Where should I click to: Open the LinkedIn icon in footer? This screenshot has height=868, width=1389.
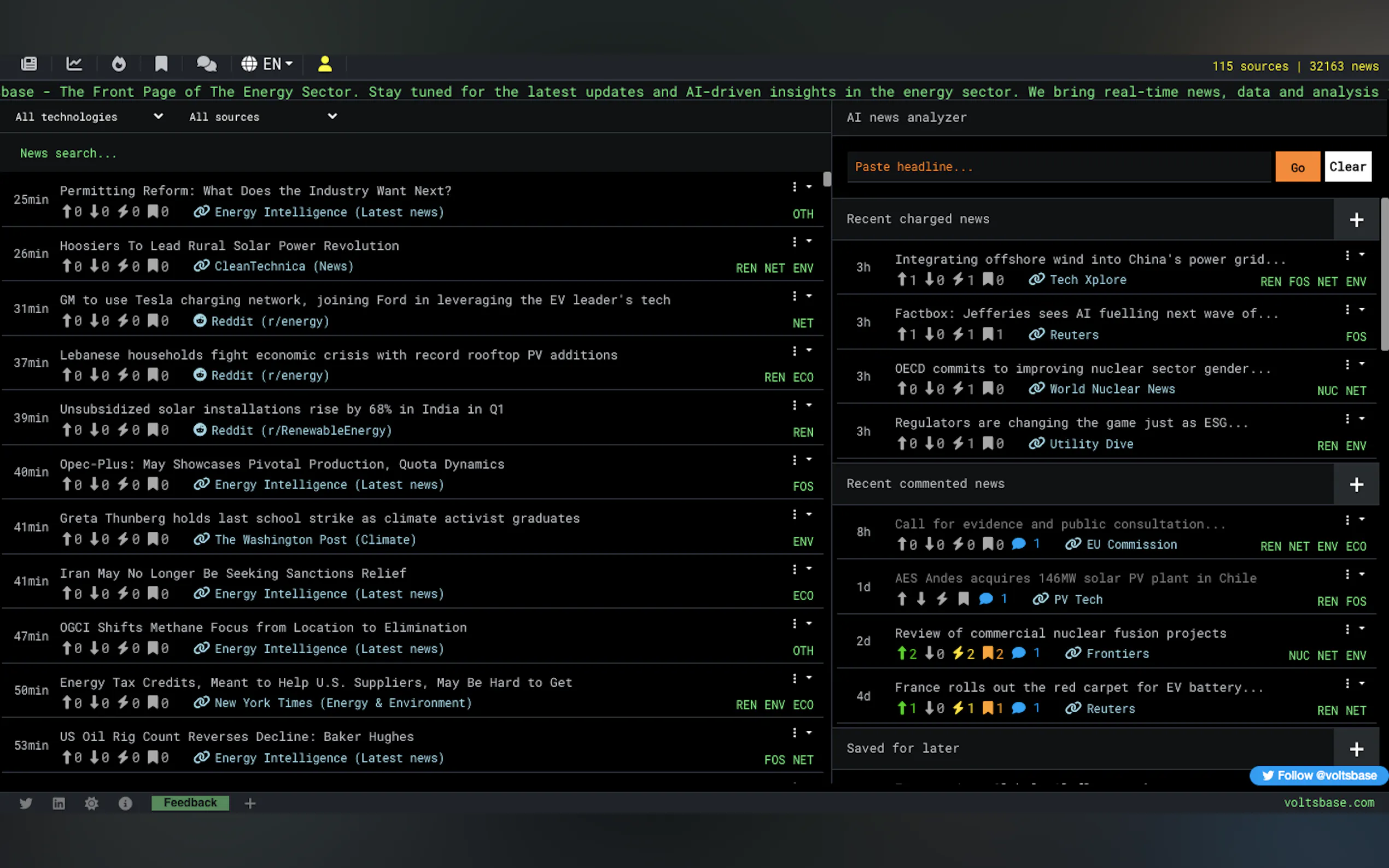coord(59,803)
